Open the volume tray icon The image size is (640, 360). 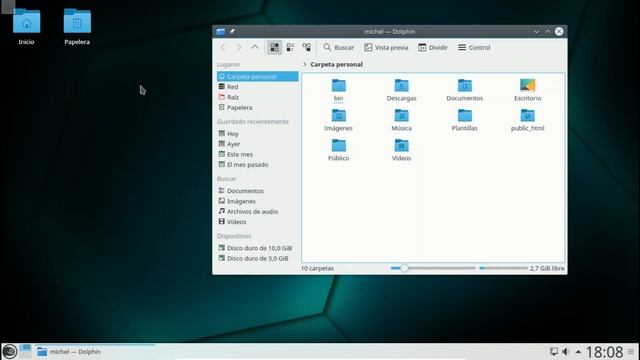point(566,351)
